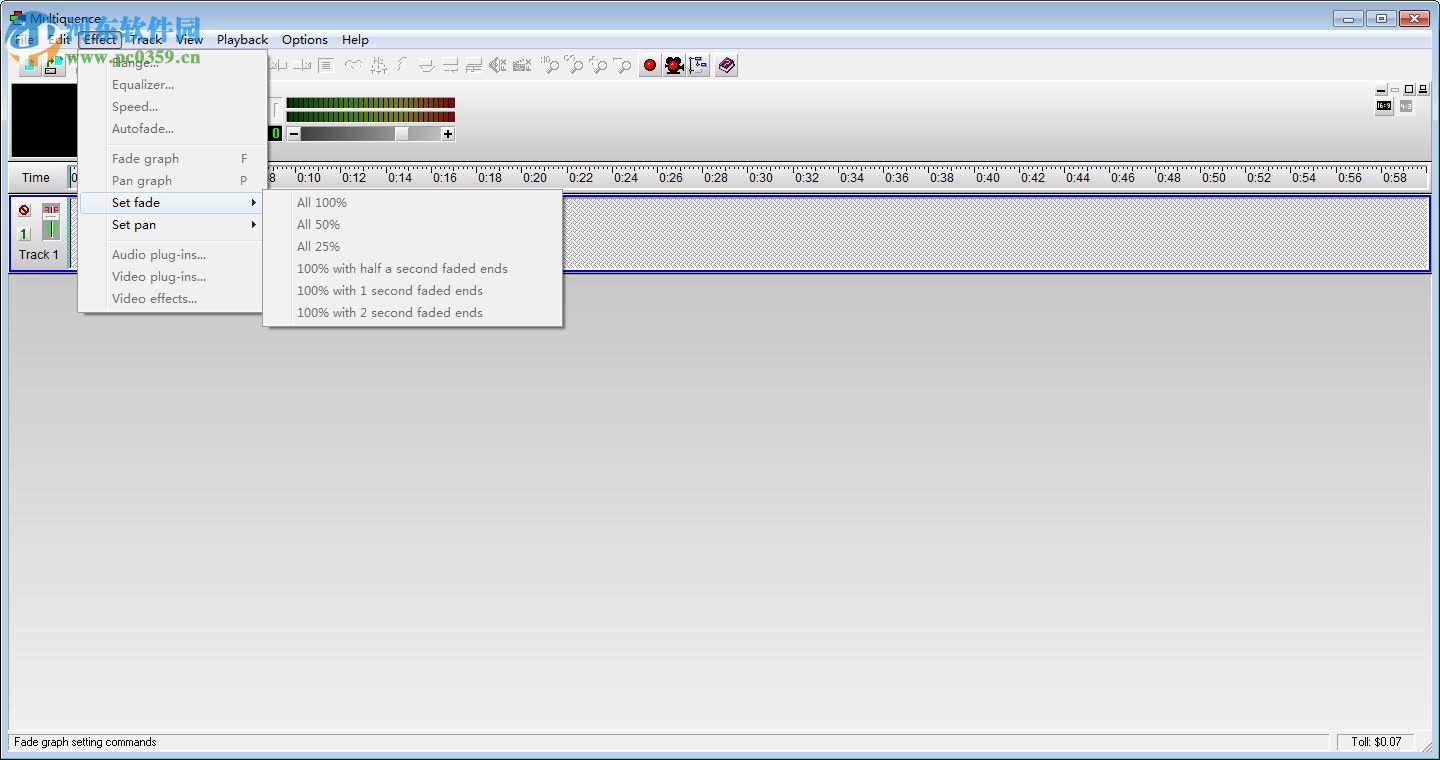Click the minimize preview panel button
Screen dimensions: 1440x760
[1382, 90]
